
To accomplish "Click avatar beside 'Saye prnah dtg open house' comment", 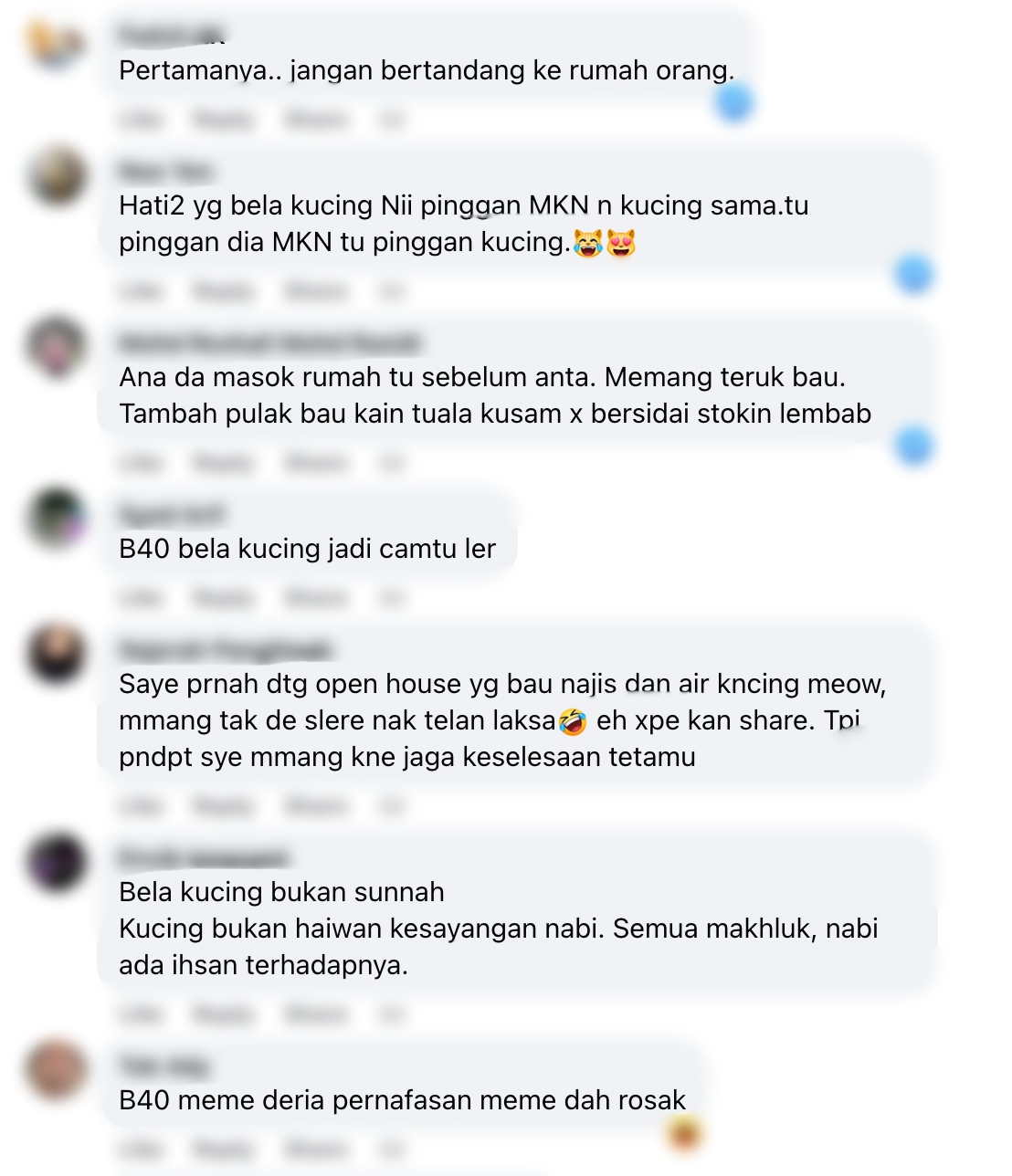I will tap(57, 654).
